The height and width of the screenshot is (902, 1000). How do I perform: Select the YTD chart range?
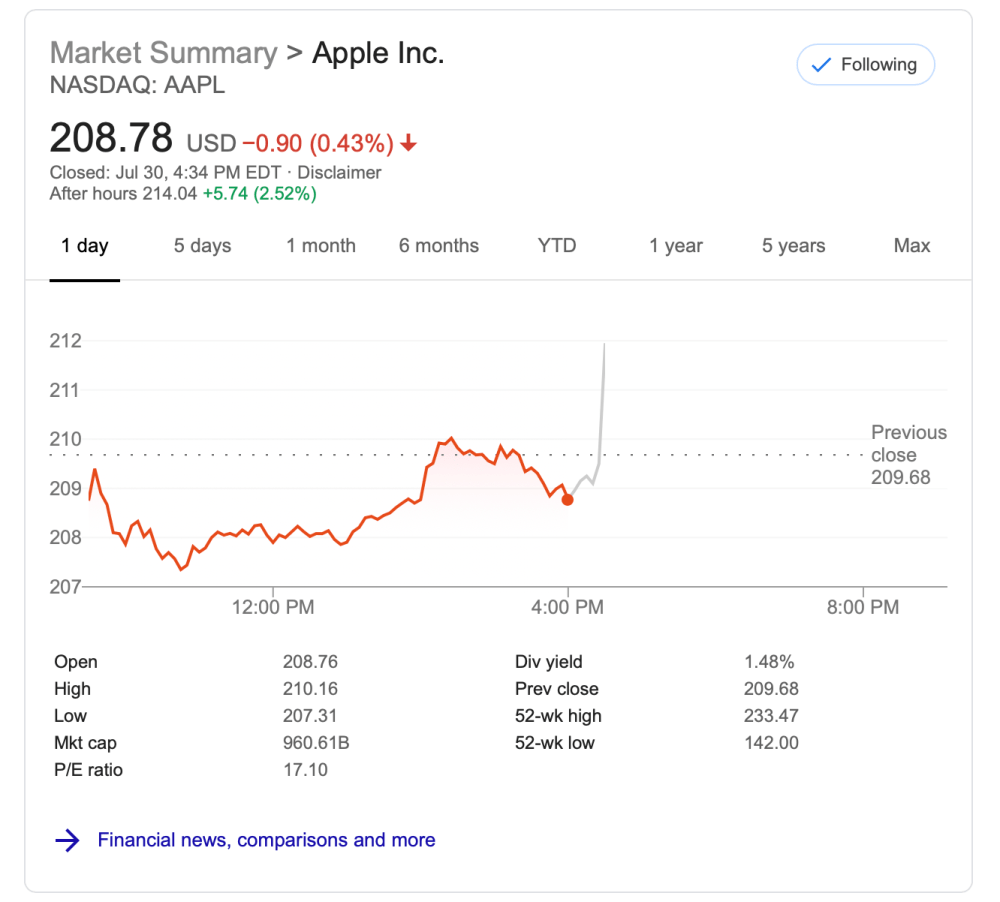[x=557, y=246]
